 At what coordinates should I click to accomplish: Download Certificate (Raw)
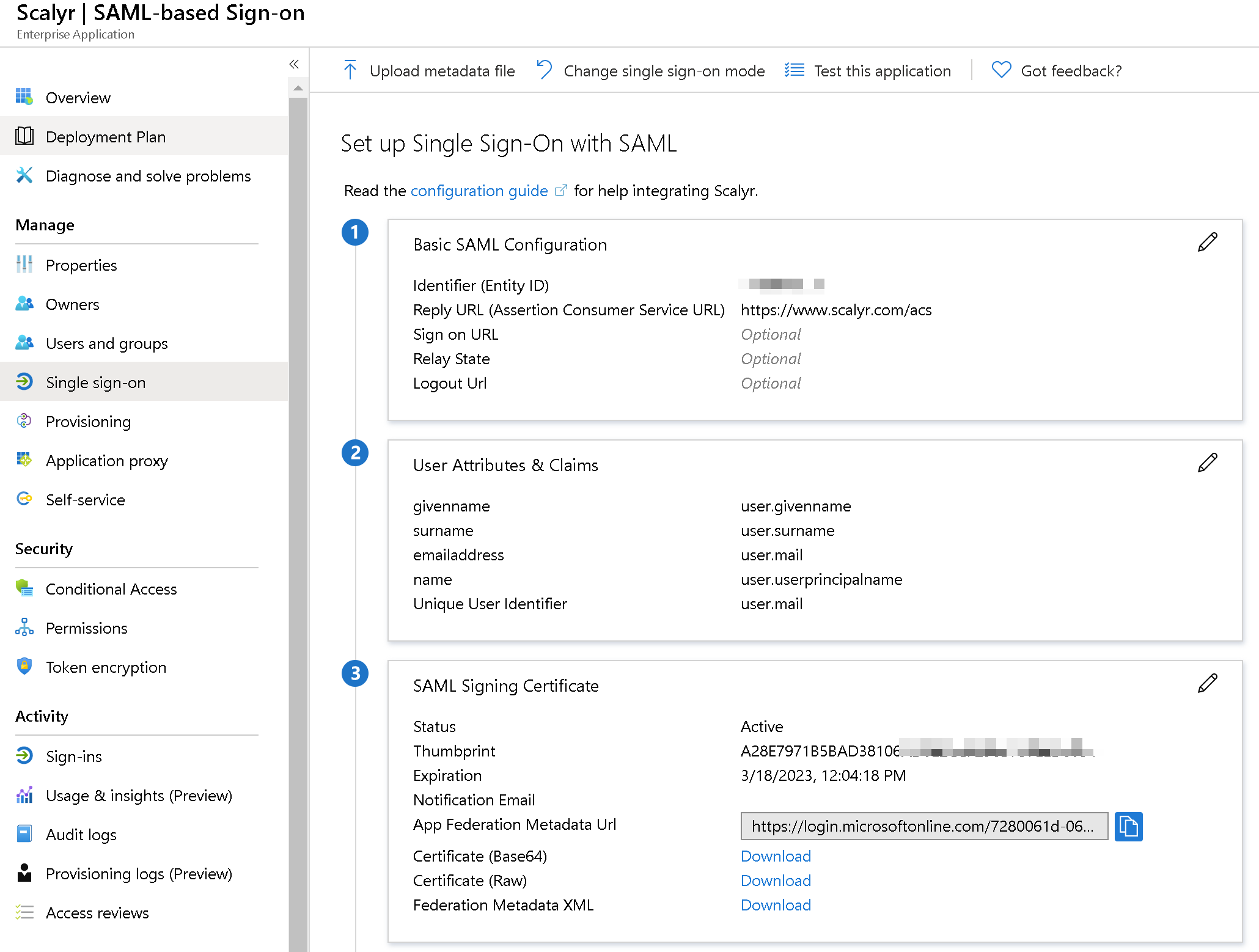(x=776, y=881)
